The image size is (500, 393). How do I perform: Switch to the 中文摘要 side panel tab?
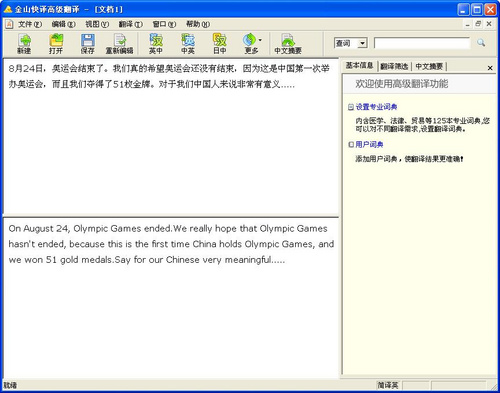pos(429,66)
